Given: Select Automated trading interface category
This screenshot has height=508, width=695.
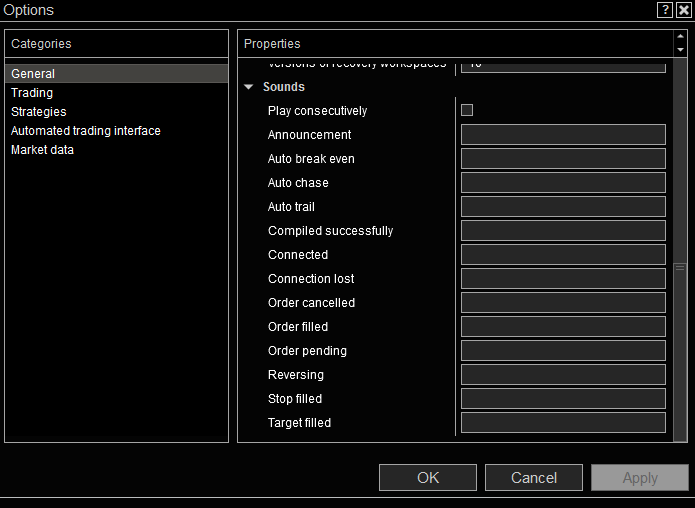Looking at the screenshot, I should tap(86, 131).
